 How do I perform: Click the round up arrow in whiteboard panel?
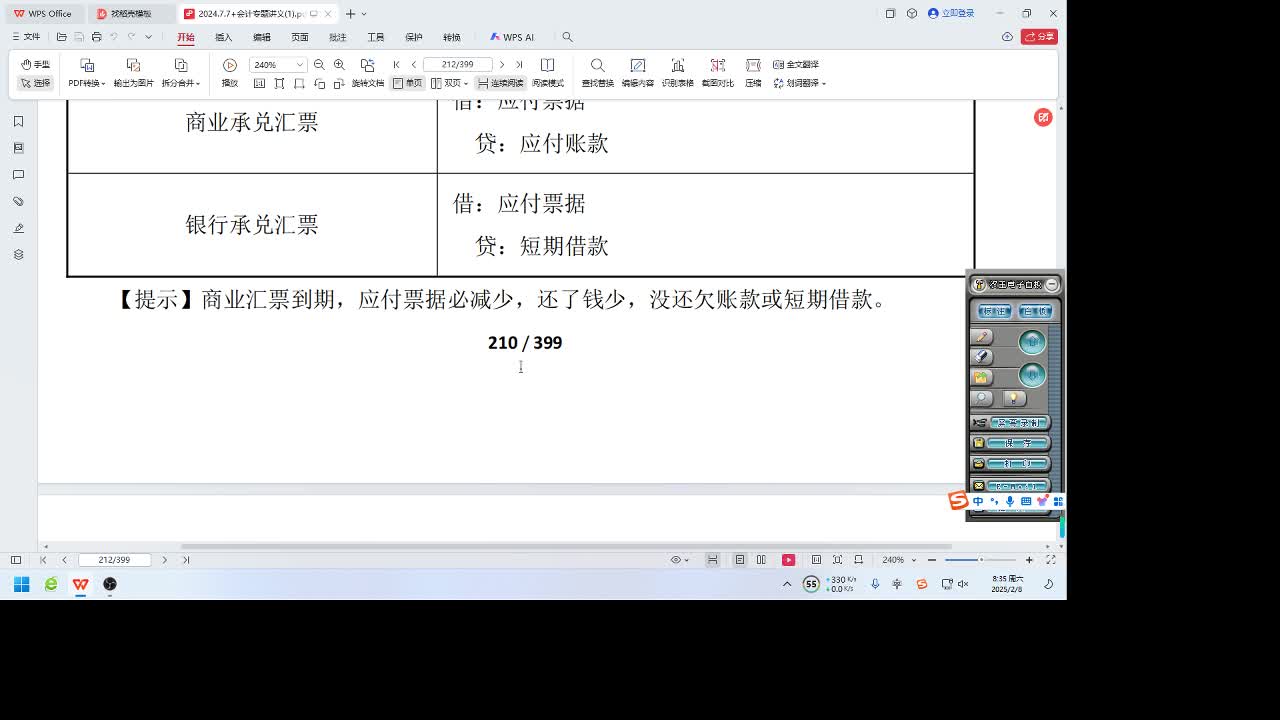pos(1032,343)
